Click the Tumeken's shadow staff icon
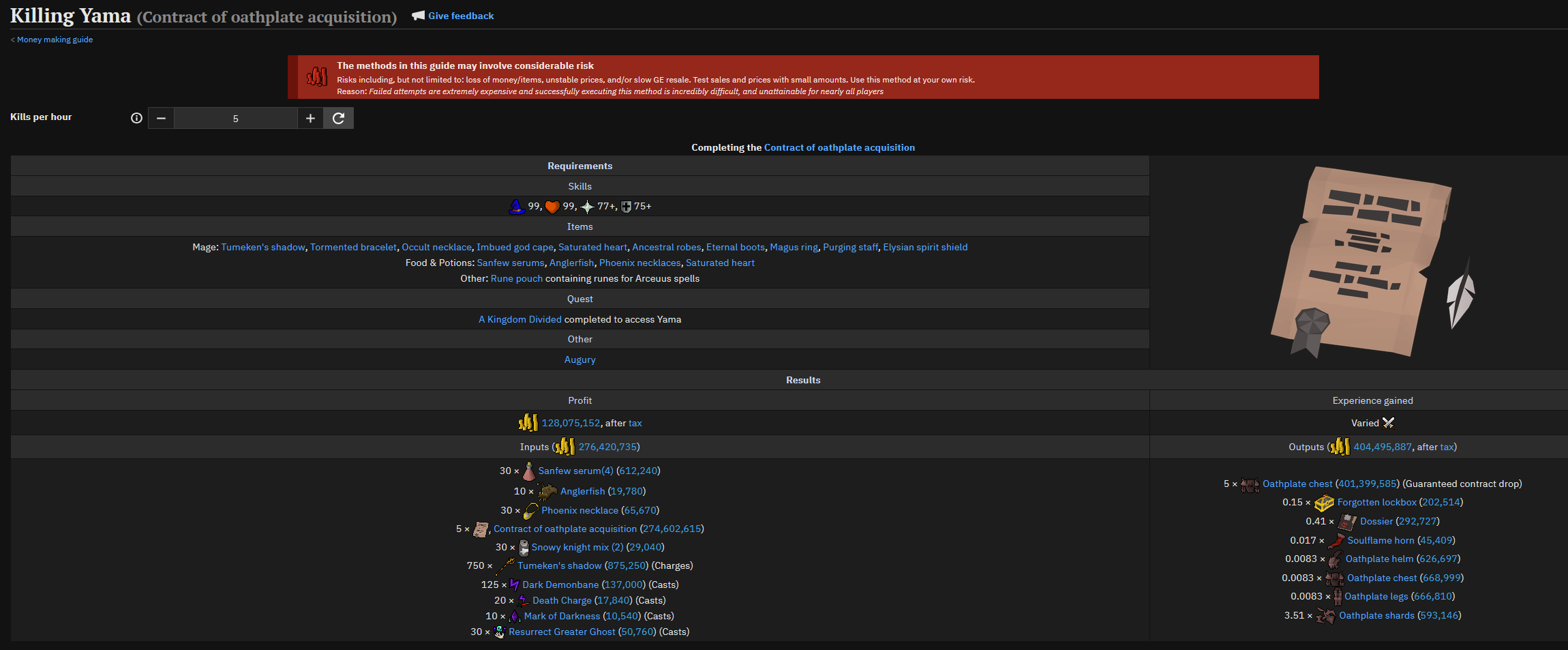 tap(505, 565)
